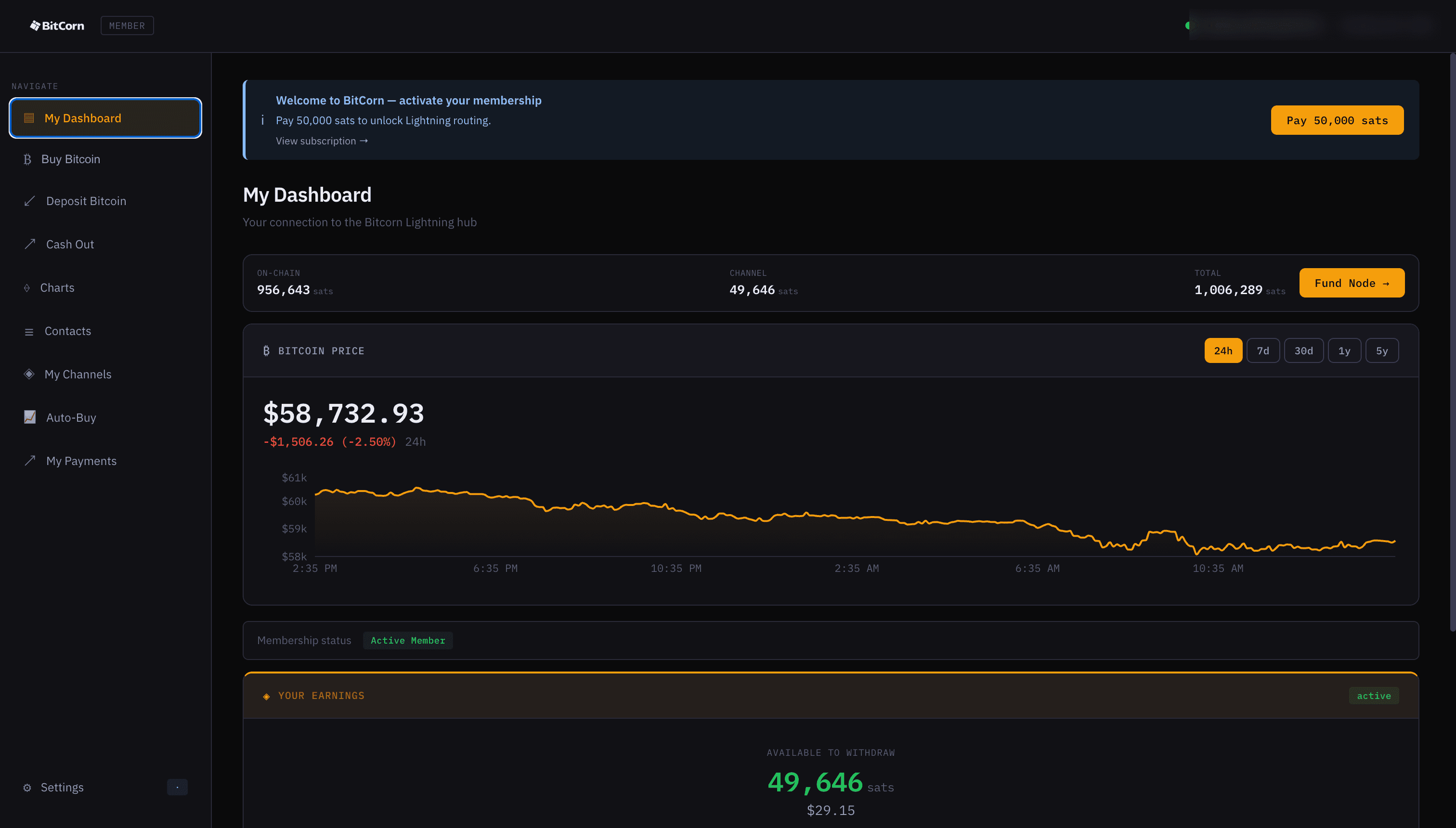Click the $61k axis label

294,478
